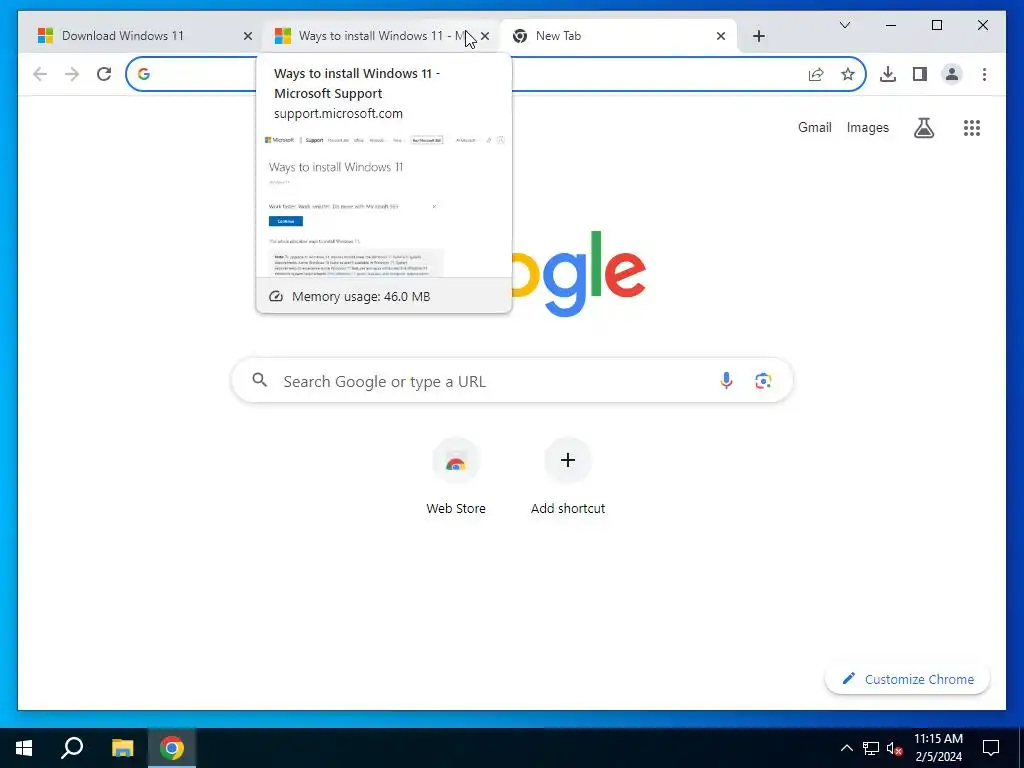This screenshot has height=768, width=1024.
Task: Go forward using the forward arrow
Action: [72, 74]
